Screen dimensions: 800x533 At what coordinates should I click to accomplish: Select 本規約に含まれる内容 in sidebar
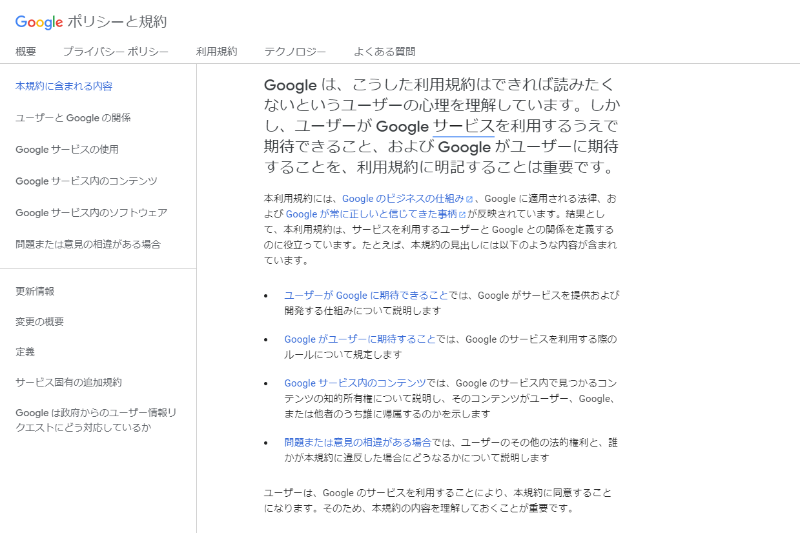[64, 86]
